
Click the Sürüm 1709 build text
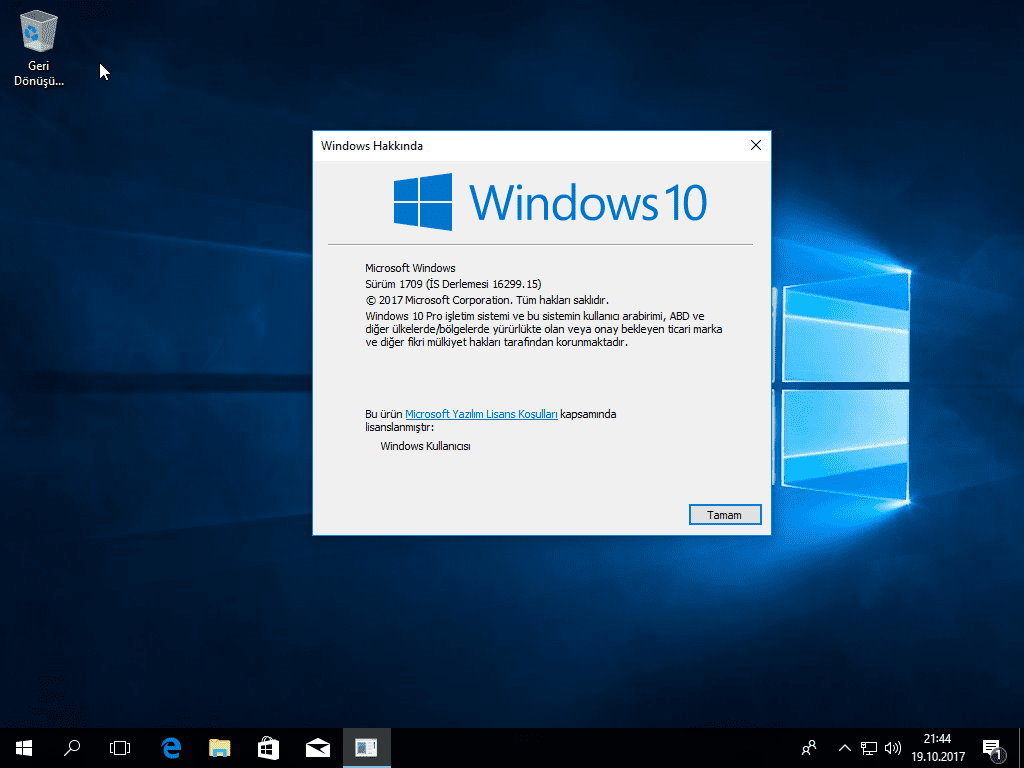coord(453,284)
